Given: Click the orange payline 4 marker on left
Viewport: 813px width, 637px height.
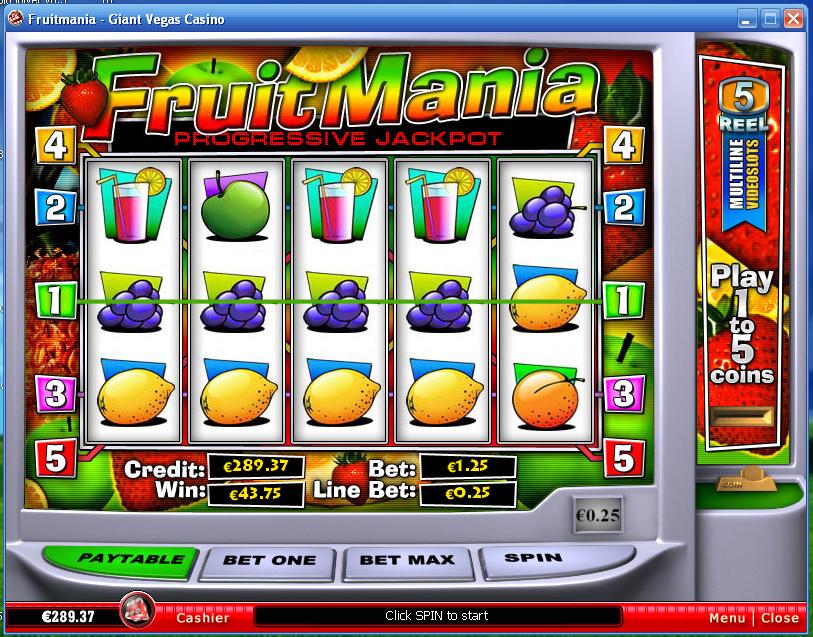Looking at the screenshot, I should pos(55,145).
